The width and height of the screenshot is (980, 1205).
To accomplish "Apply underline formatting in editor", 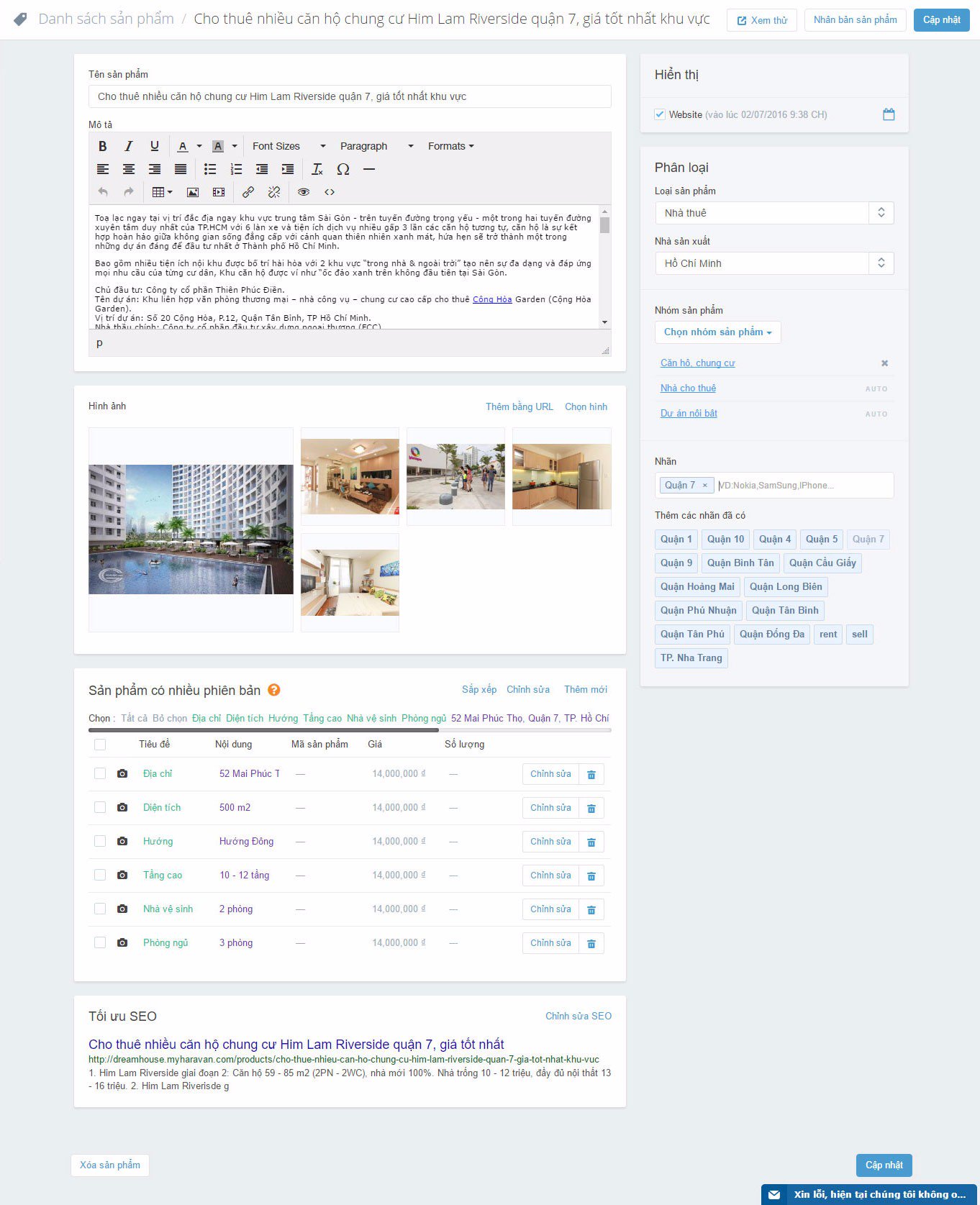I will tap(154, 146).
